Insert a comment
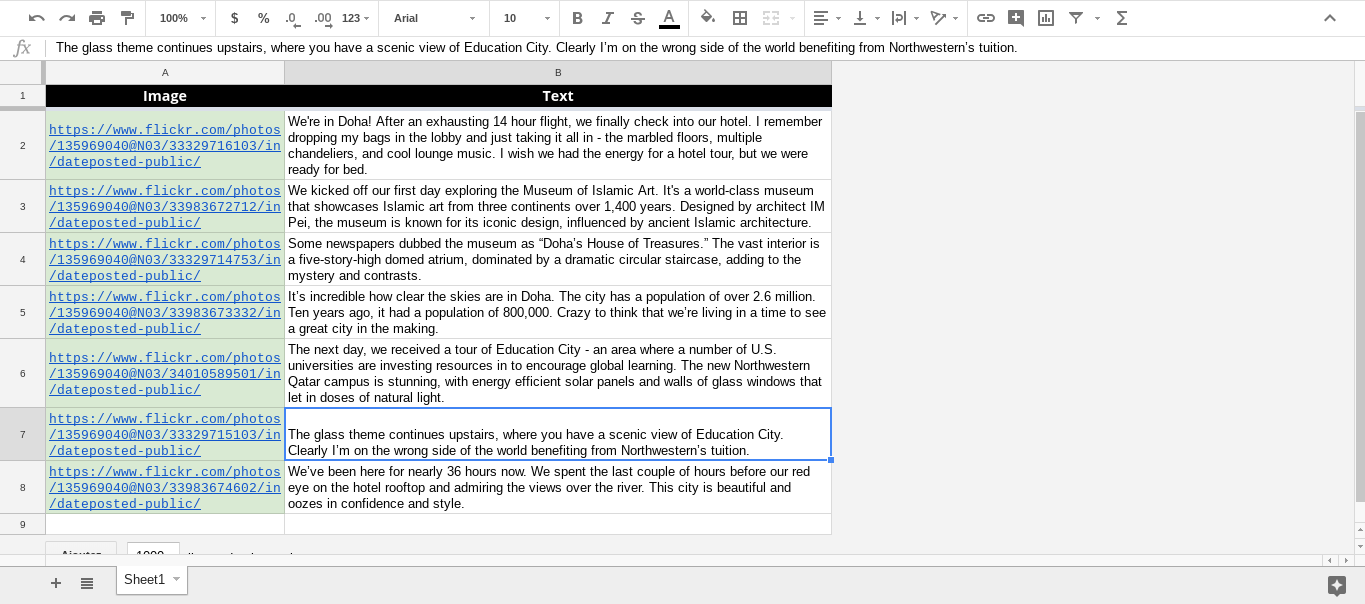This screenshot has width=1365, height=604. (1016, 18)
